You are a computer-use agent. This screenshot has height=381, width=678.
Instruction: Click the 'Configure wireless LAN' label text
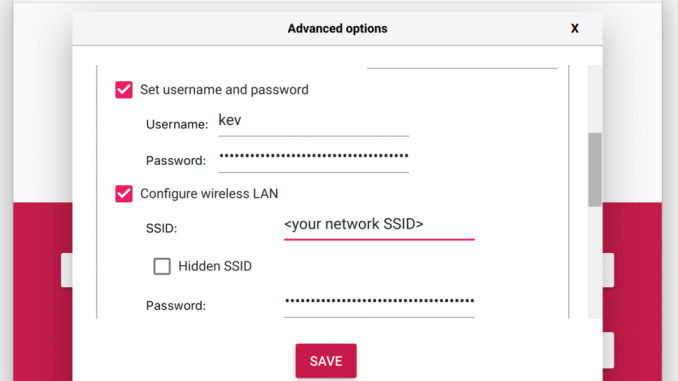pyautogui.click(x=209, y=194)
